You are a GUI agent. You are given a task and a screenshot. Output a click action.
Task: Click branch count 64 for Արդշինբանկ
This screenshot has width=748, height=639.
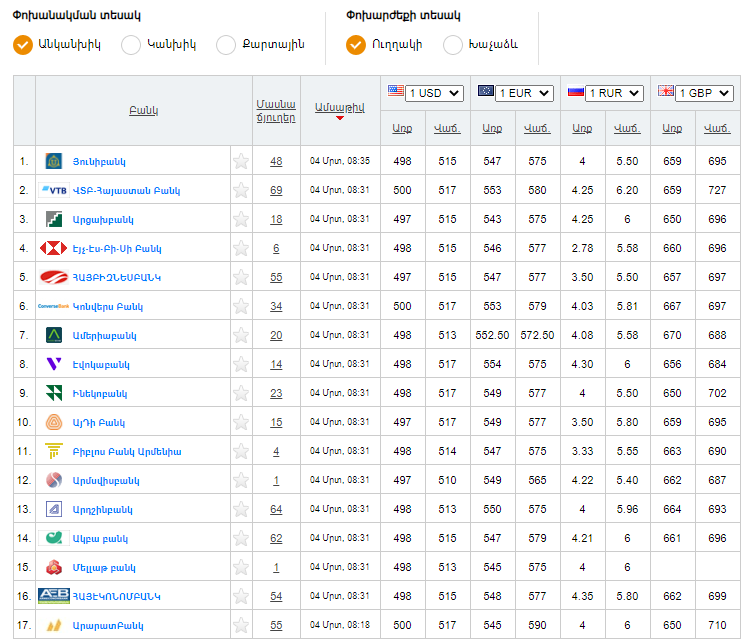pyautogui.click(x=276, y=509)
